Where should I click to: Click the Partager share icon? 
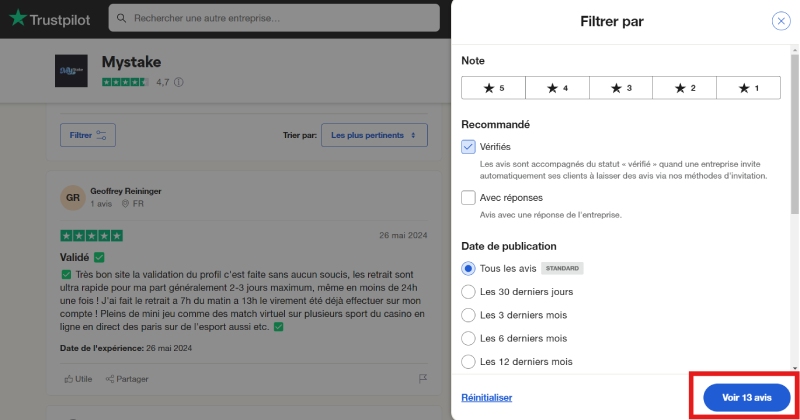click(x=110, y=379)
